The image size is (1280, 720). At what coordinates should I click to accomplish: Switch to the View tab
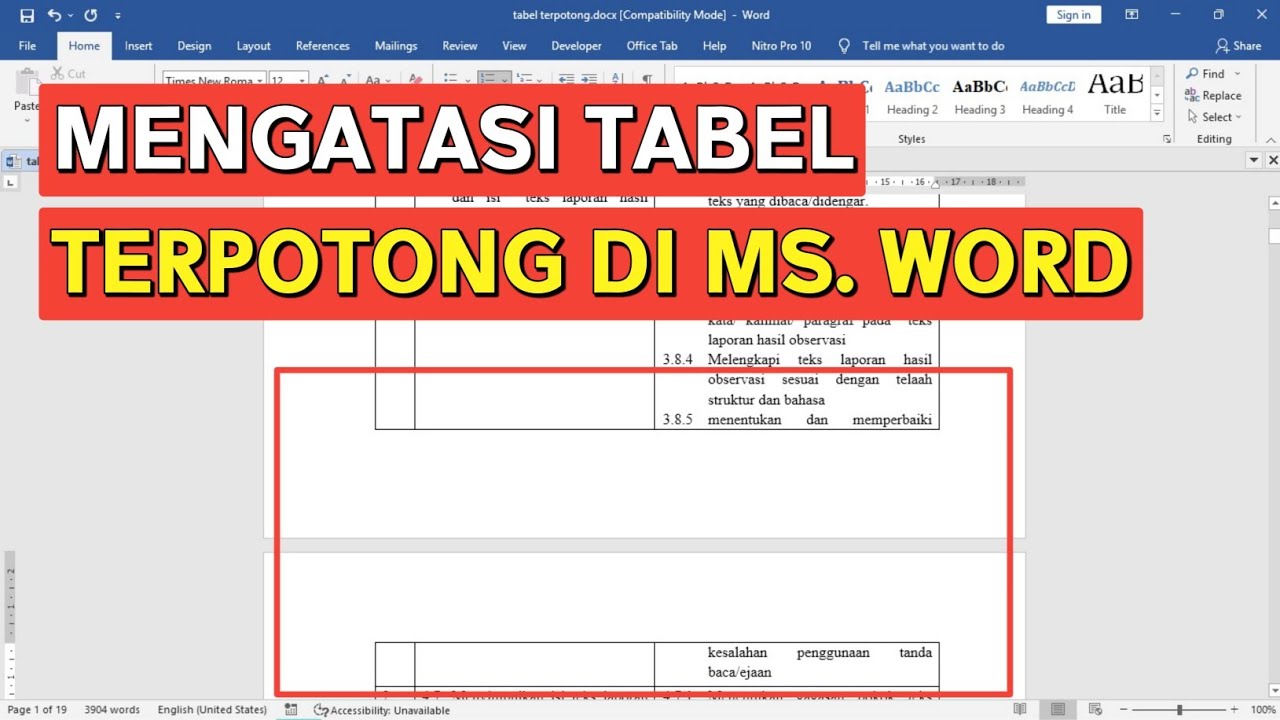pos(514,46)
